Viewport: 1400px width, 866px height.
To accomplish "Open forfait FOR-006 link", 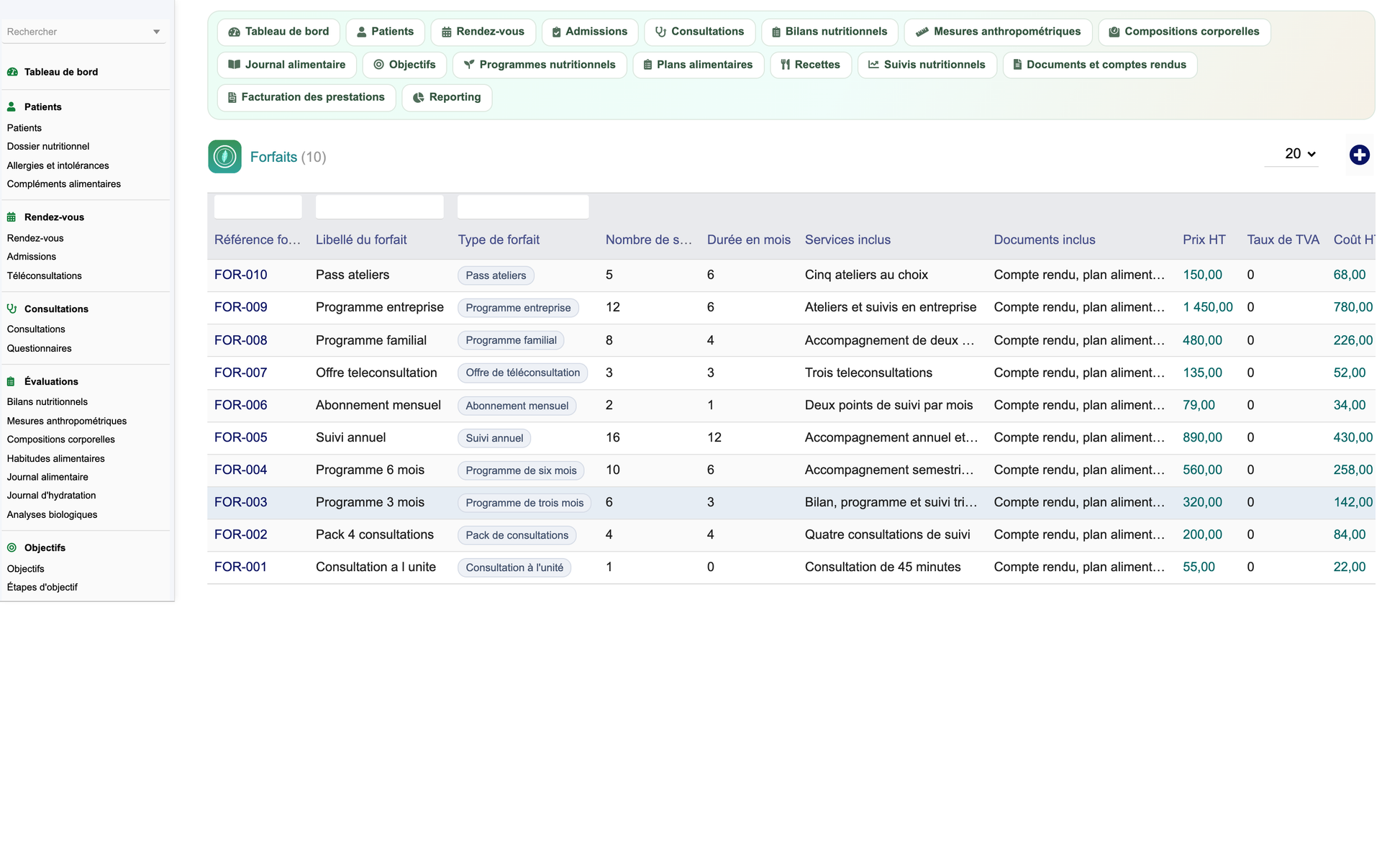I will [x=240, y=405].
